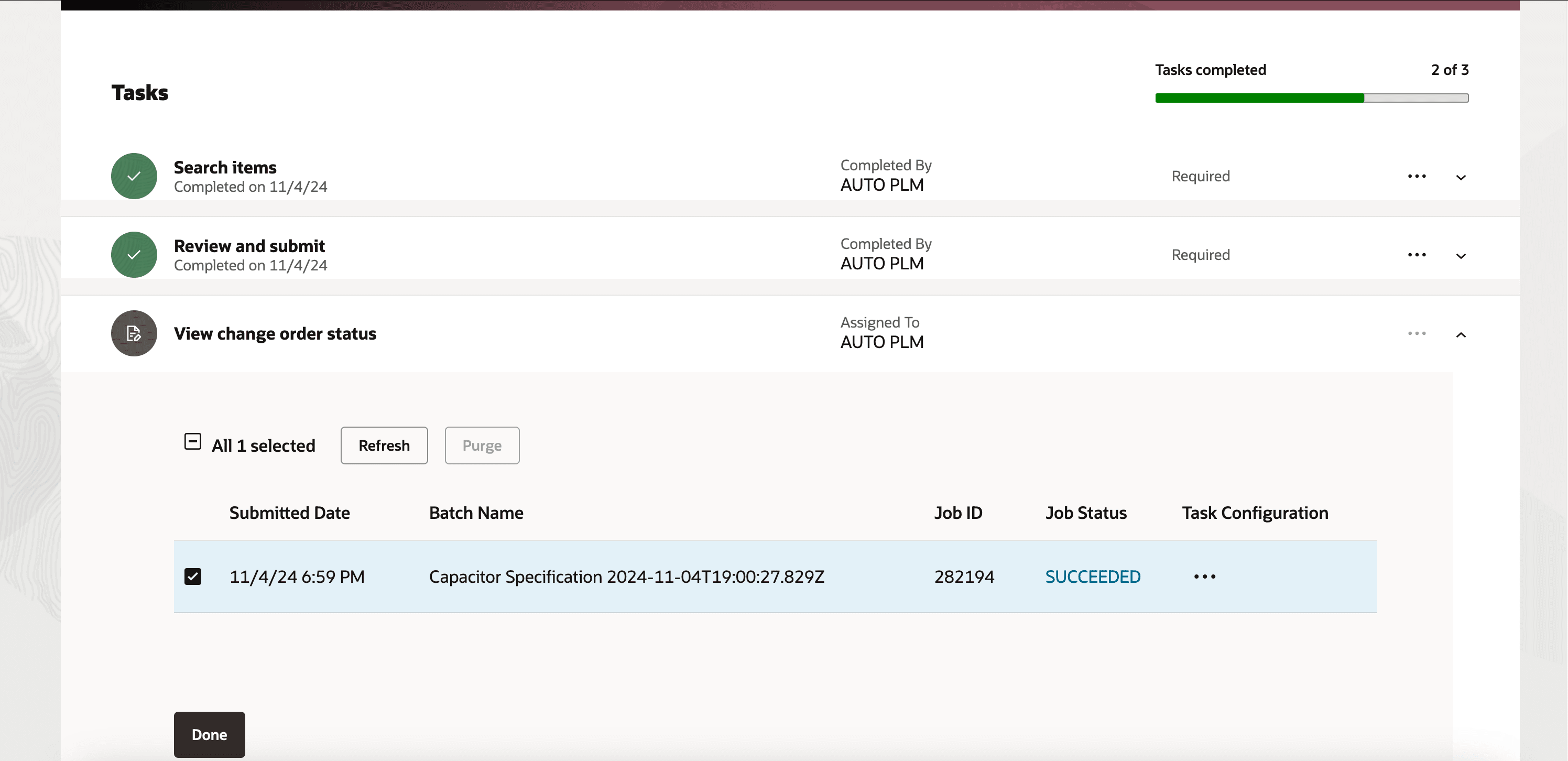
Task: Open more actions for Review and submit
Action: click(x=1417, y=255)
